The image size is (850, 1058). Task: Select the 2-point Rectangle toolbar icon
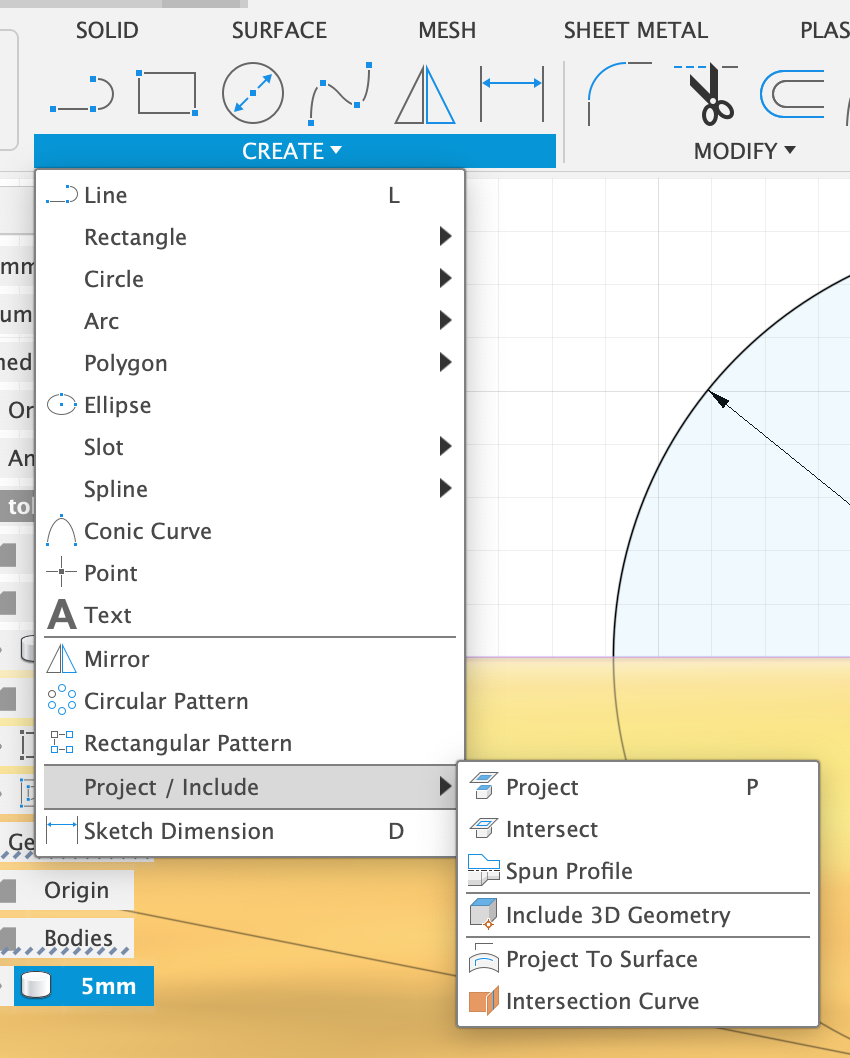(x=167, y=94)
